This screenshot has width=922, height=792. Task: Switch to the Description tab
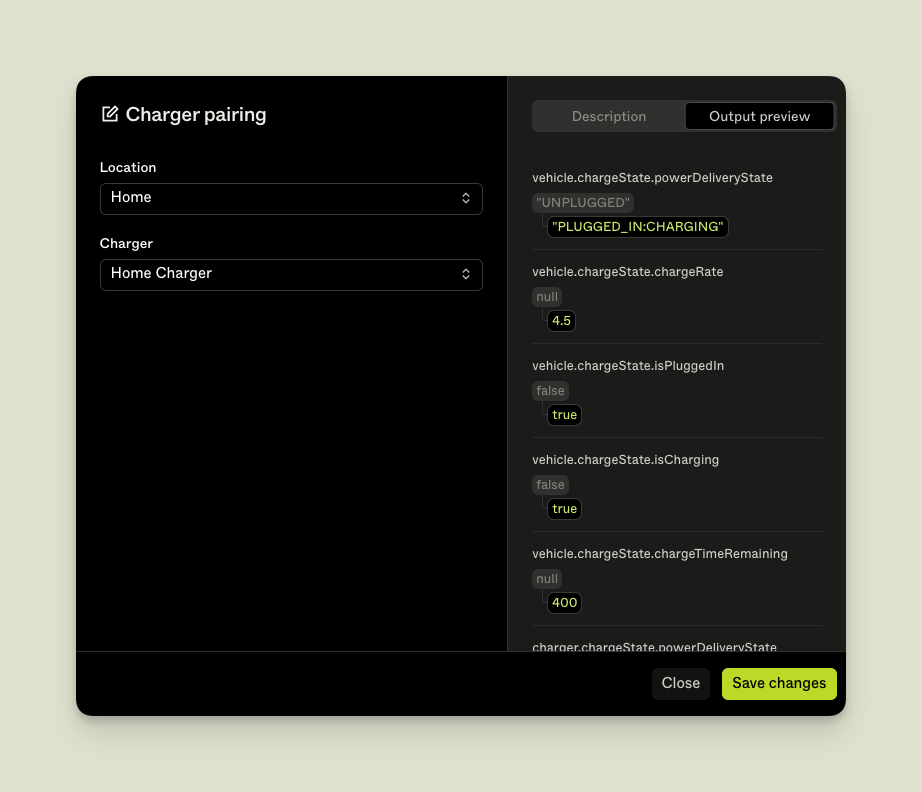pos(608,116)
